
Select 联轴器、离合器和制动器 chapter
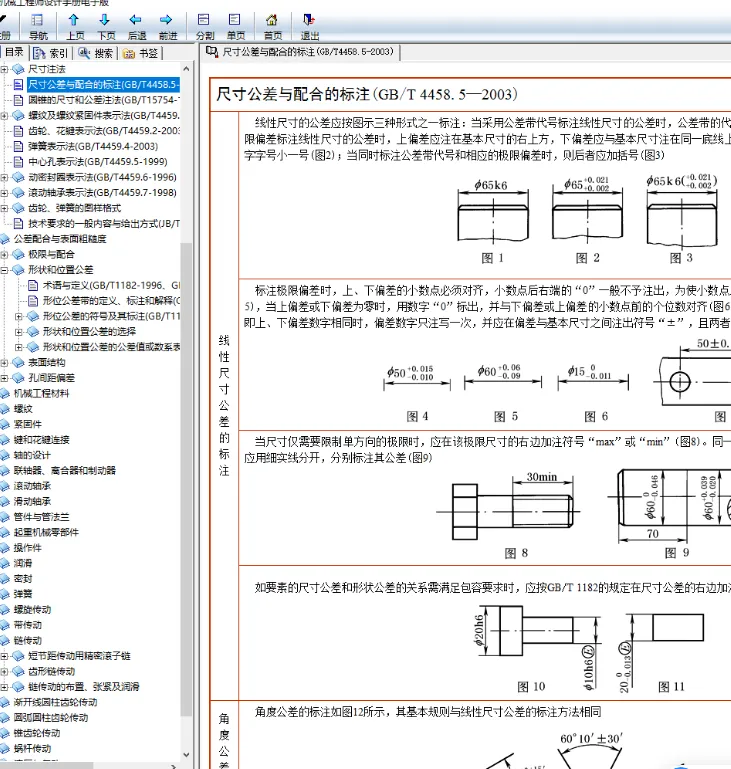point(65,471)
